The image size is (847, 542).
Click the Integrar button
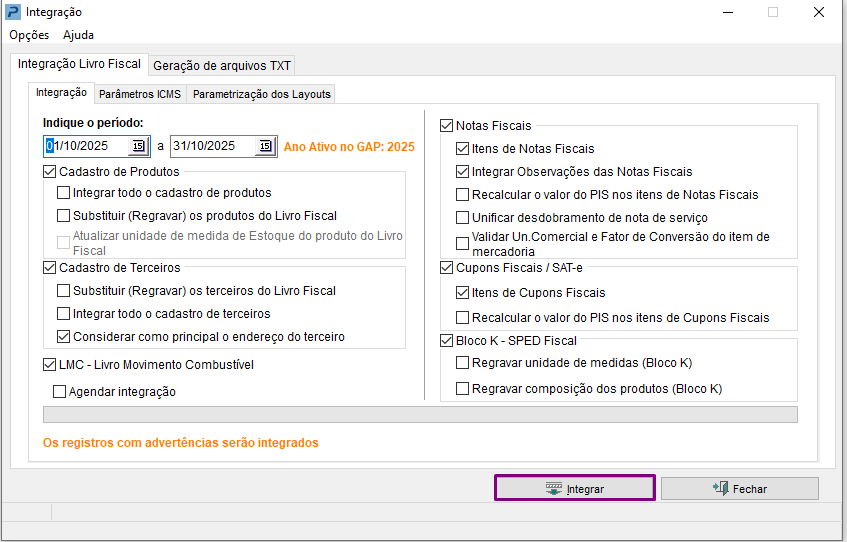tap(575, 488)
